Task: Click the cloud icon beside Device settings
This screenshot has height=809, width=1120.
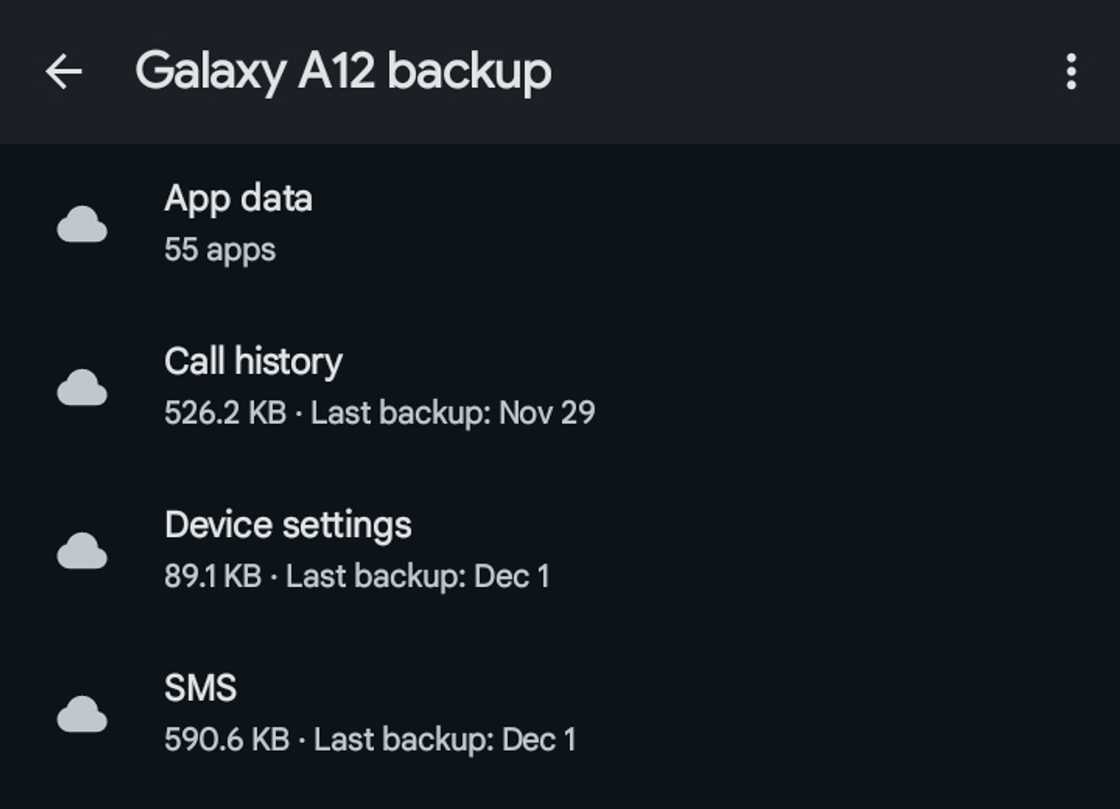Action: (82, 551)
